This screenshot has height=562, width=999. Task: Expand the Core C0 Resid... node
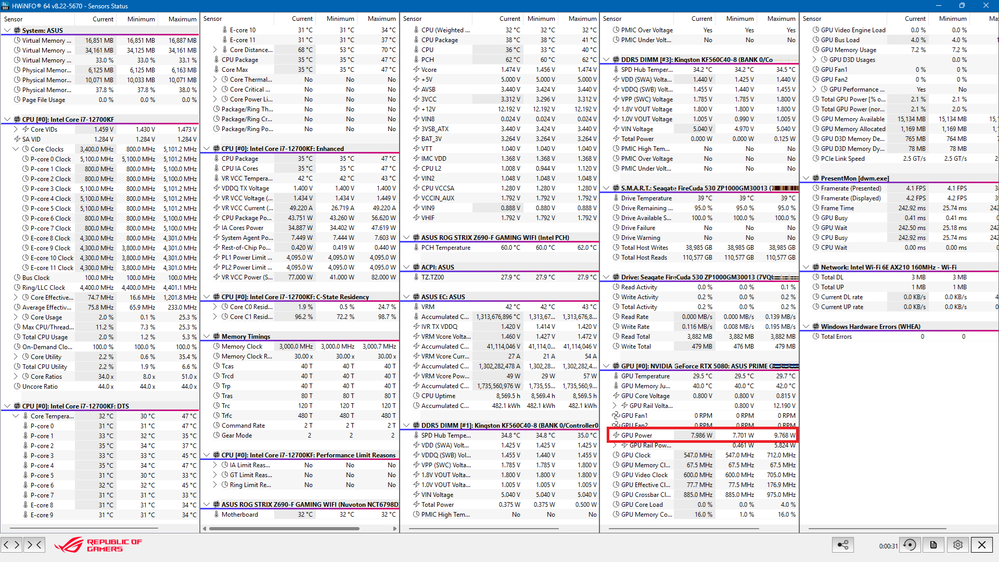tap(215, 306)
